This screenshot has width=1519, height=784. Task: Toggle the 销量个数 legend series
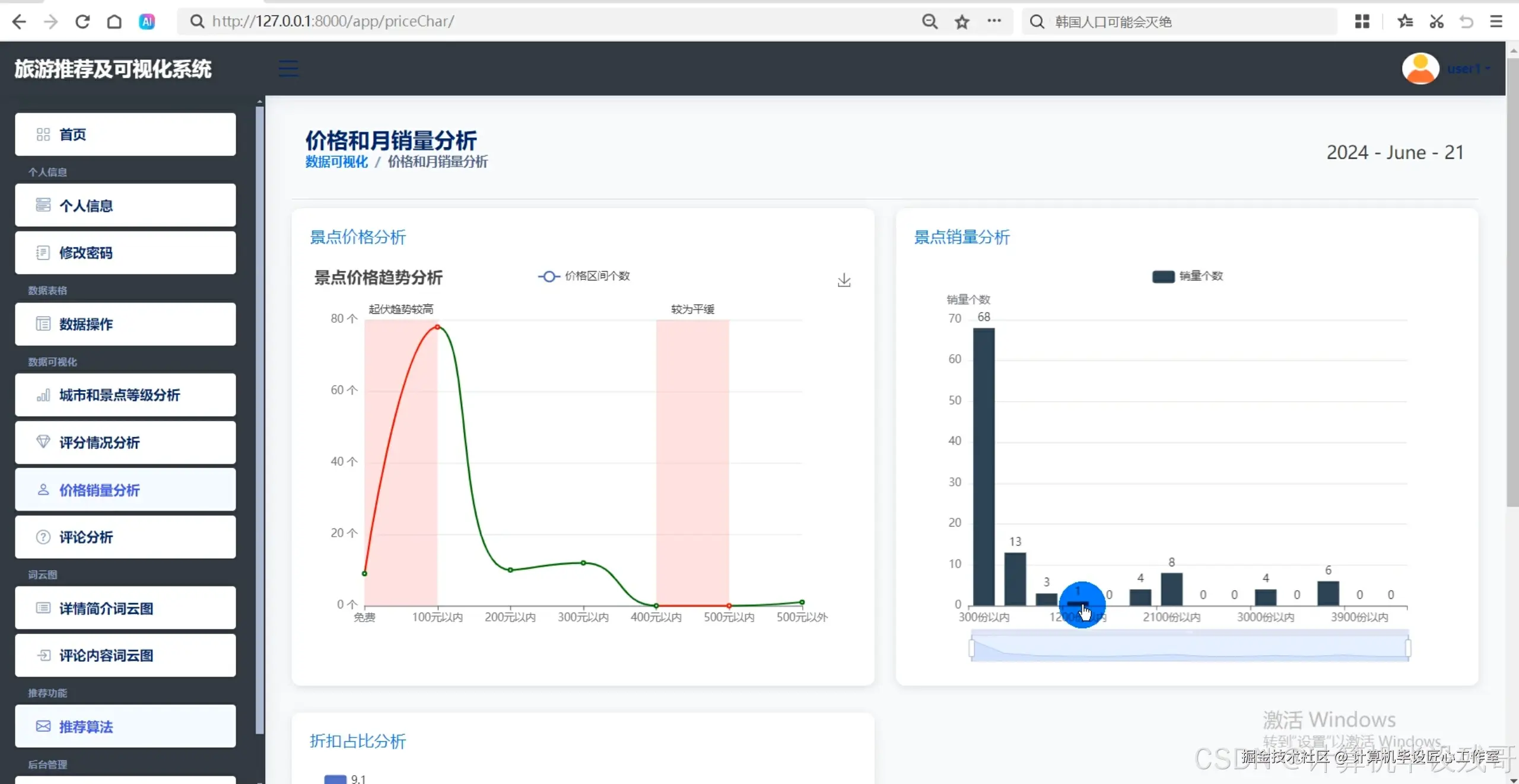(x=1187, y=276)
